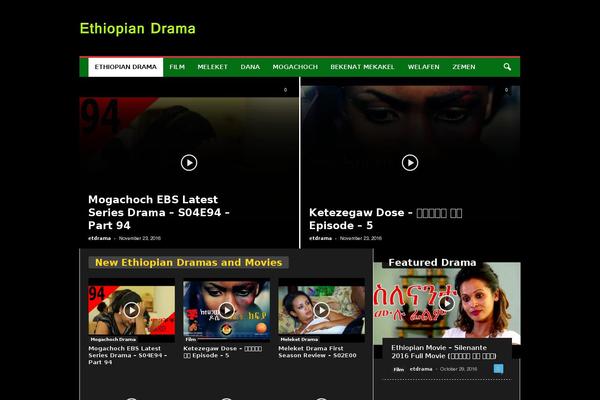Play the Mogachoch S04E94 featured video
Image resolution: width=600 pixels, height=400 pixels.
pos(189,163)
